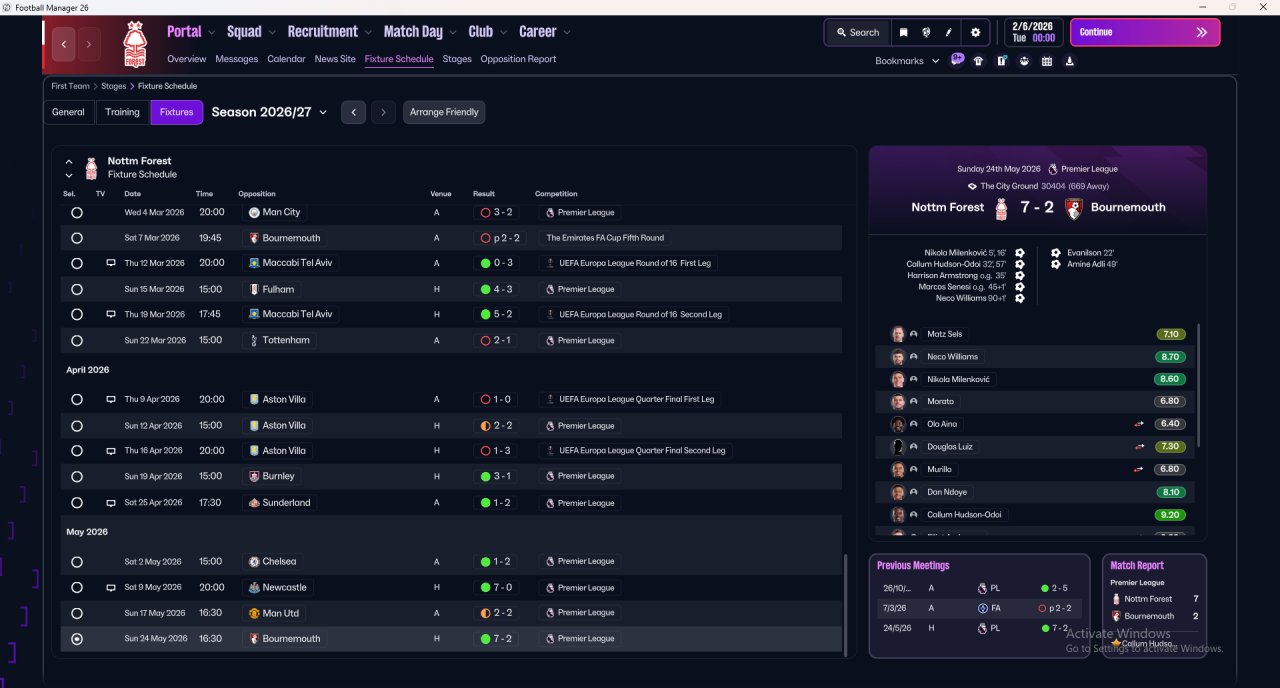This screenshot has width=1280, height=688.
Task: Click the Chelsea club badge in fixture list
Action: coord(254,562)
